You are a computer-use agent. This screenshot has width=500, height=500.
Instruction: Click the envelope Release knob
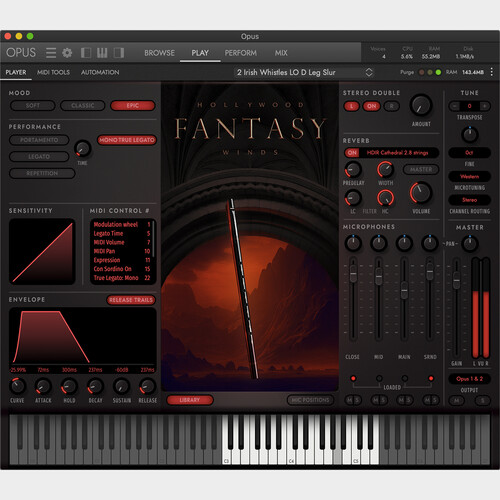[x=147, y=386]
